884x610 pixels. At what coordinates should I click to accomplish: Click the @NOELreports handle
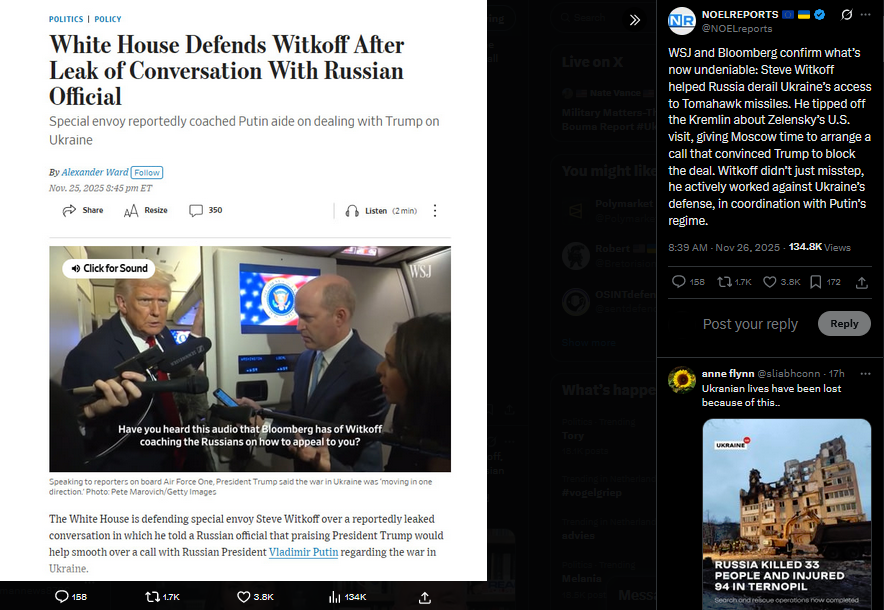[x=737, y=28]
